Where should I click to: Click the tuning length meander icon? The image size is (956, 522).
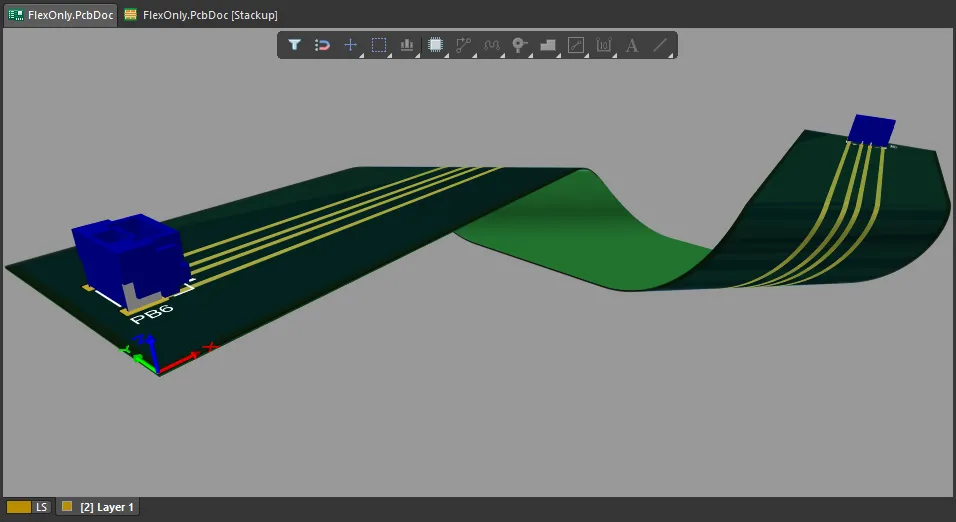pyautogui.click(x=491, y=45)
